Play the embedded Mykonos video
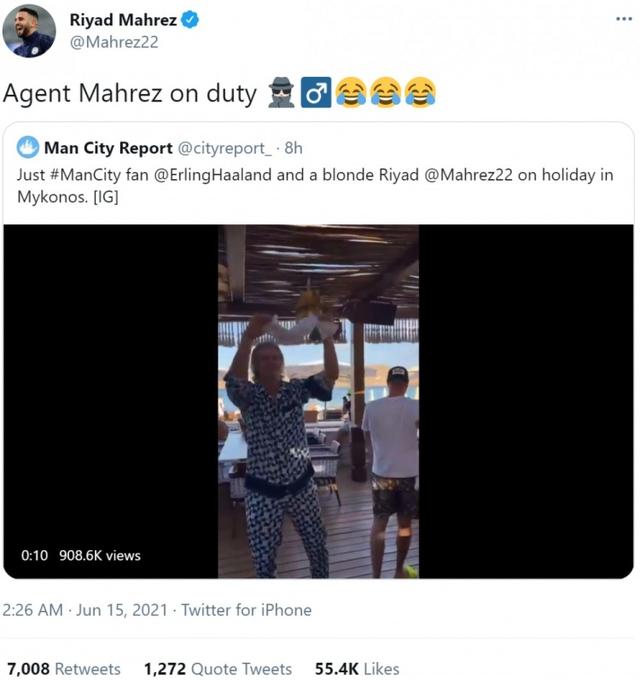Screen dimensions: 640x680 tap(318, 401)
